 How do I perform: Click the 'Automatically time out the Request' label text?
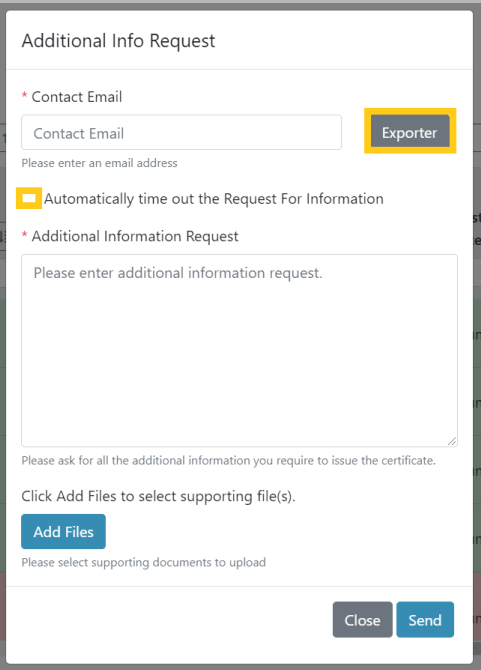214,199
